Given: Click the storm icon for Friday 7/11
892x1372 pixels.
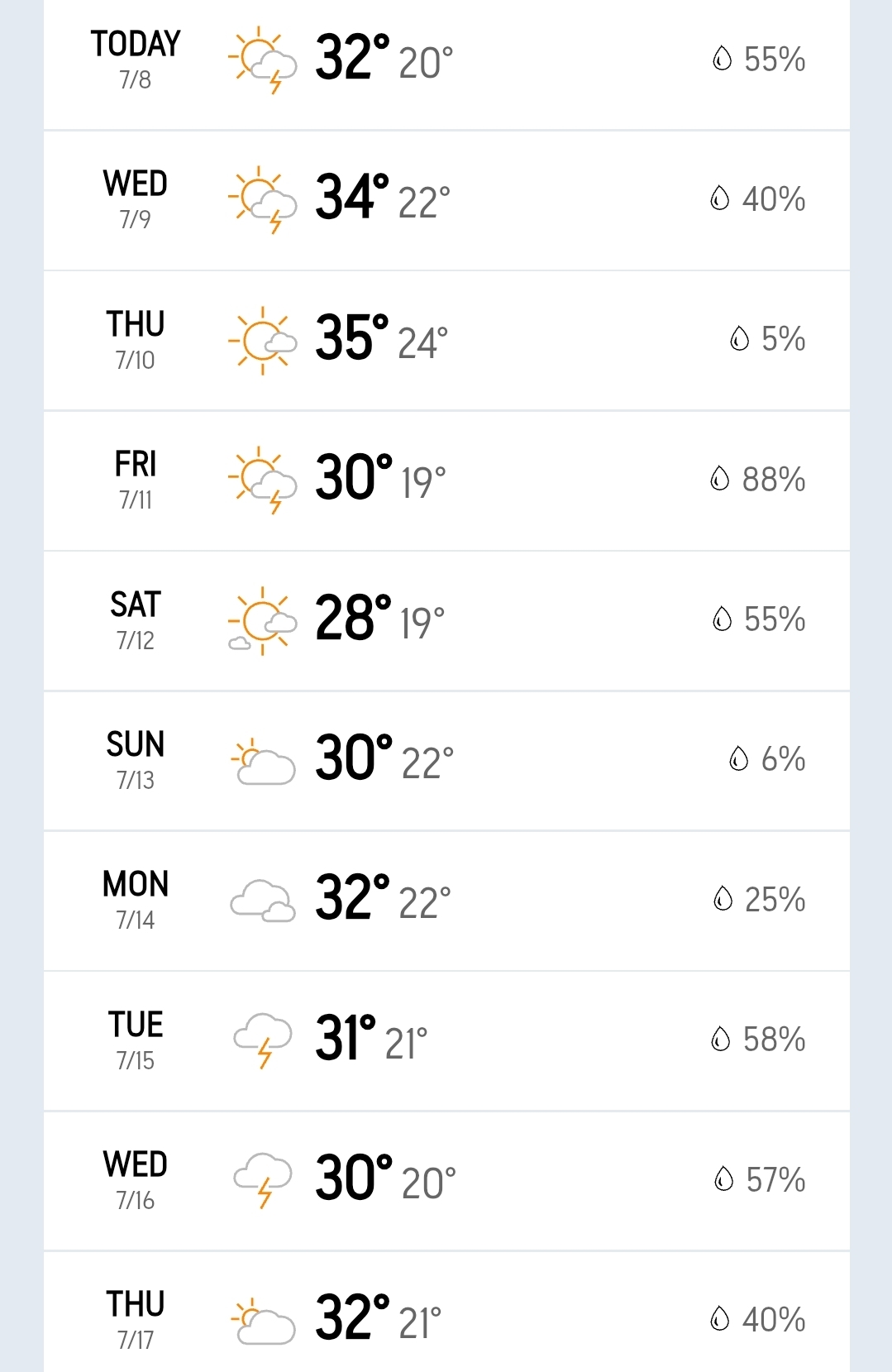Looking at the screenshot, I should (263, 480).
